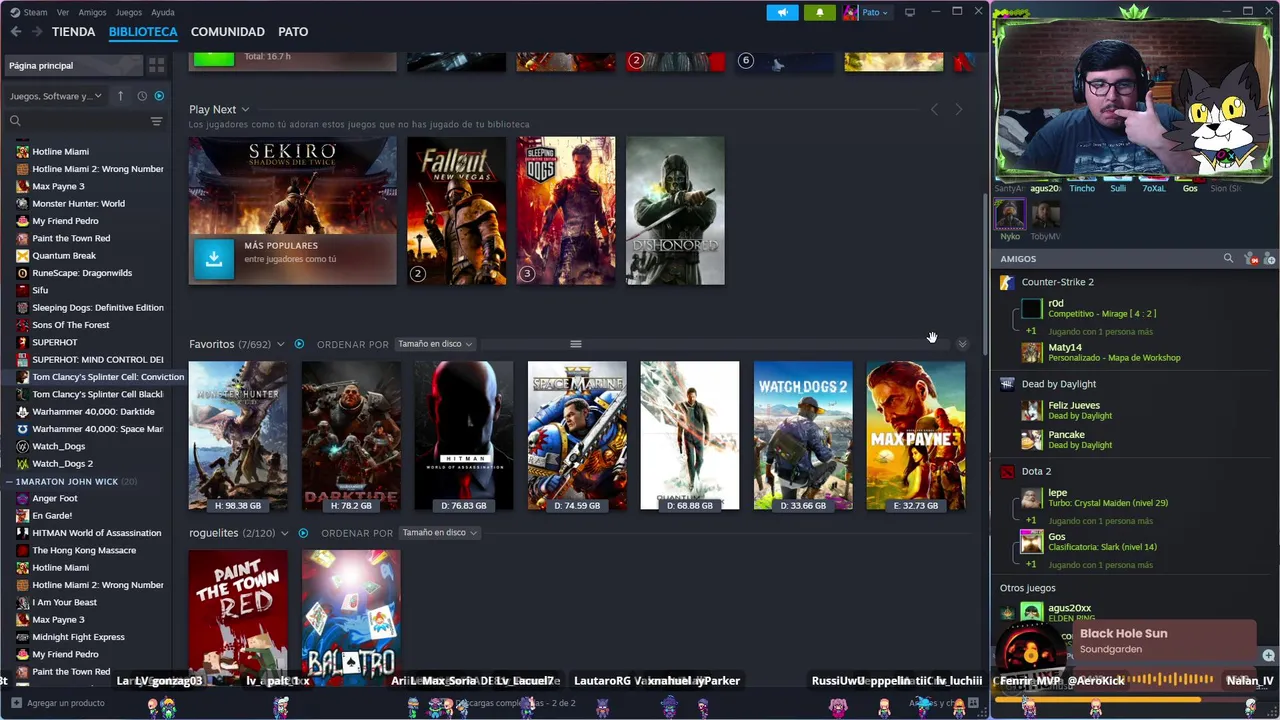This screenshot has width=1280, height=720.
Task: Toggle ready-to-play filter on roguelites shelf
Action: [x=303, y=533]
